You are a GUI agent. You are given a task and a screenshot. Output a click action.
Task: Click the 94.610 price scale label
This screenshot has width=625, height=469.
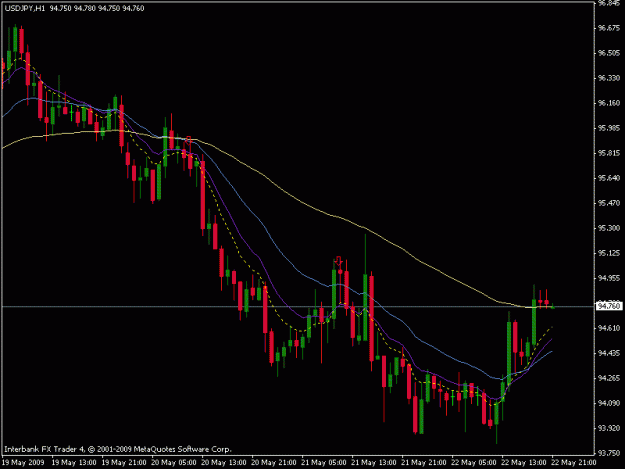click(609, 328)
